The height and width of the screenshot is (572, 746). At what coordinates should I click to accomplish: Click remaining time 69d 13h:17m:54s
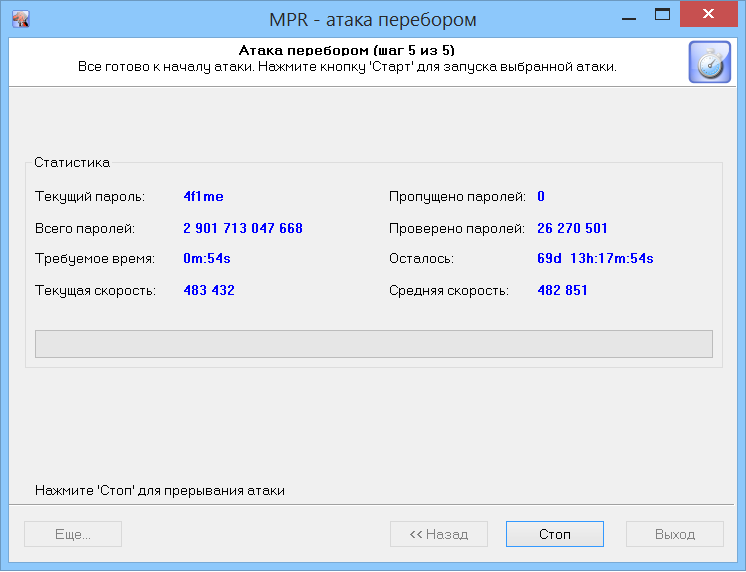[x=595, y=258]
